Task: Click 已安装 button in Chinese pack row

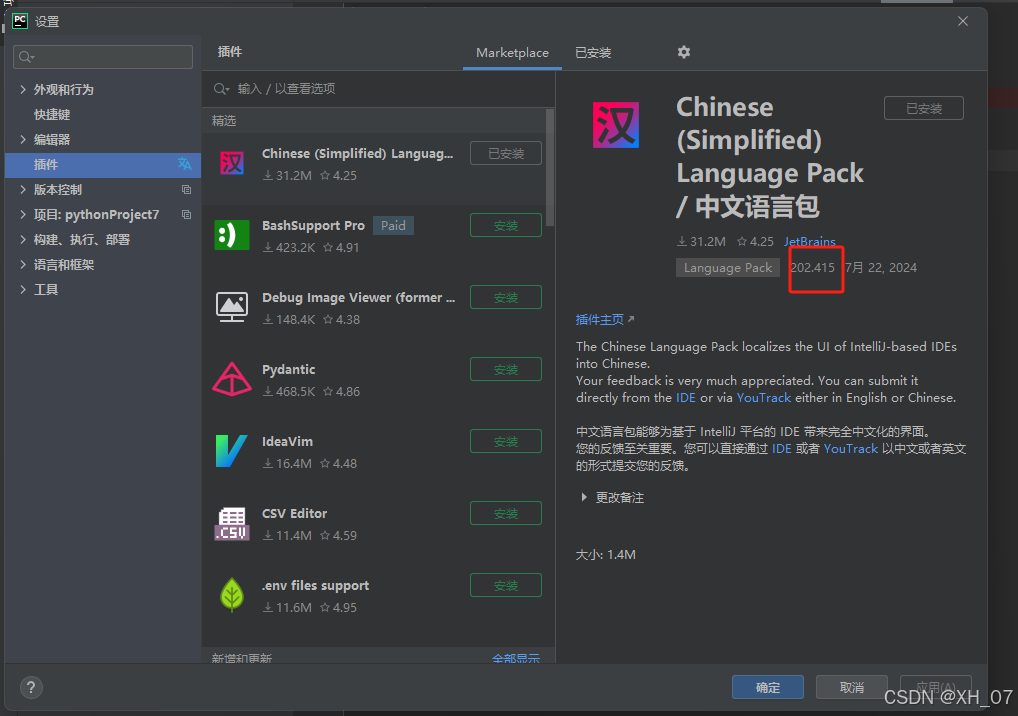Action: [x=506, y=153]
